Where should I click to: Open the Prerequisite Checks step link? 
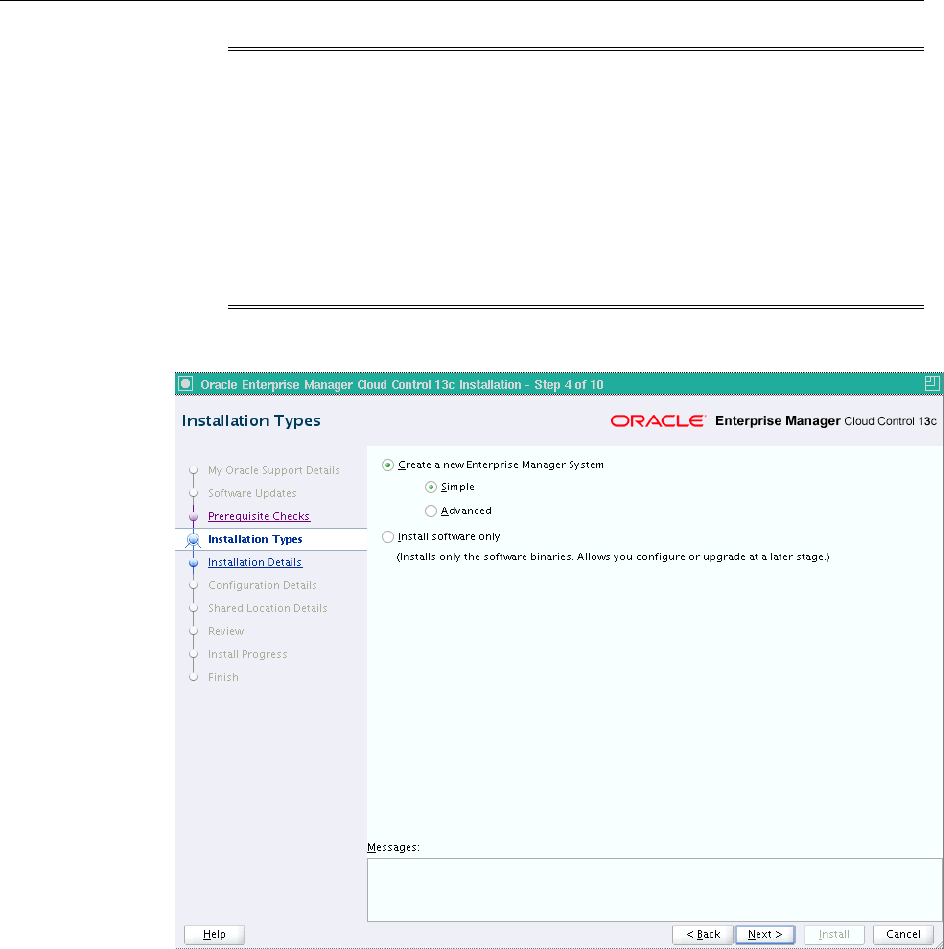[259, 516]
